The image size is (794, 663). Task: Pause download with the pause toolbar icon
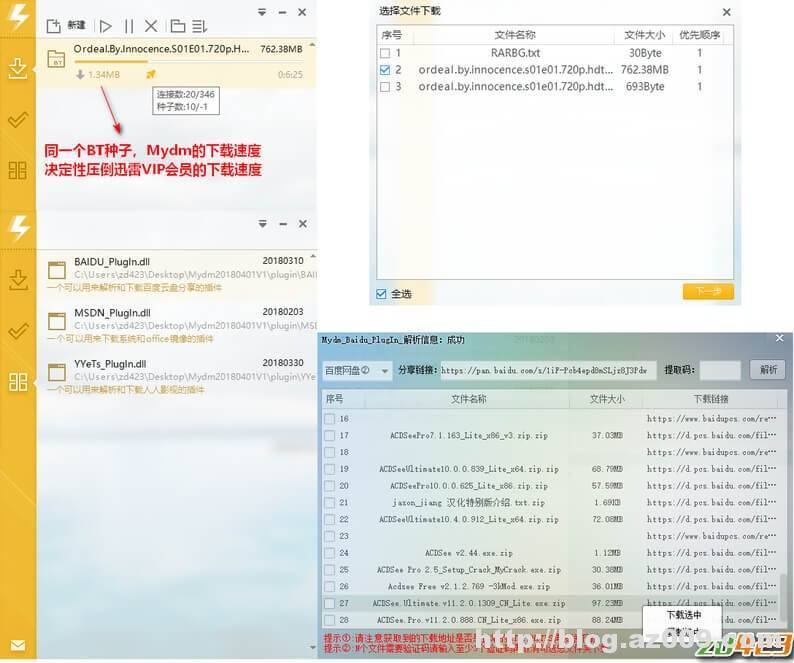click(x=129, y=26)
